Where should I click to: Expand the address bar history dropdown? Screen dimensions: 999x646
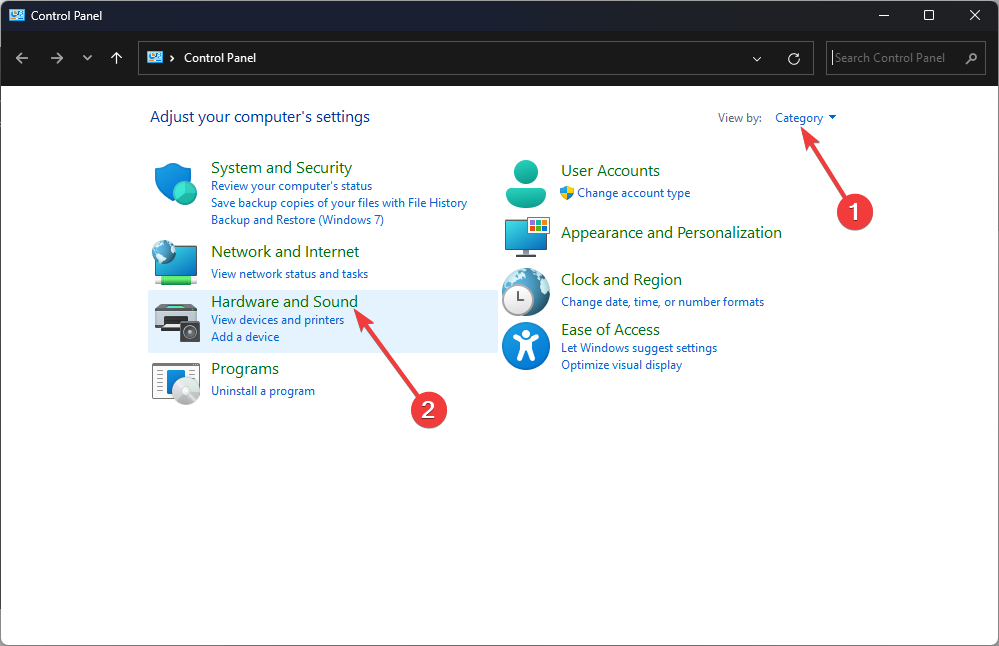tap(759, 58)
